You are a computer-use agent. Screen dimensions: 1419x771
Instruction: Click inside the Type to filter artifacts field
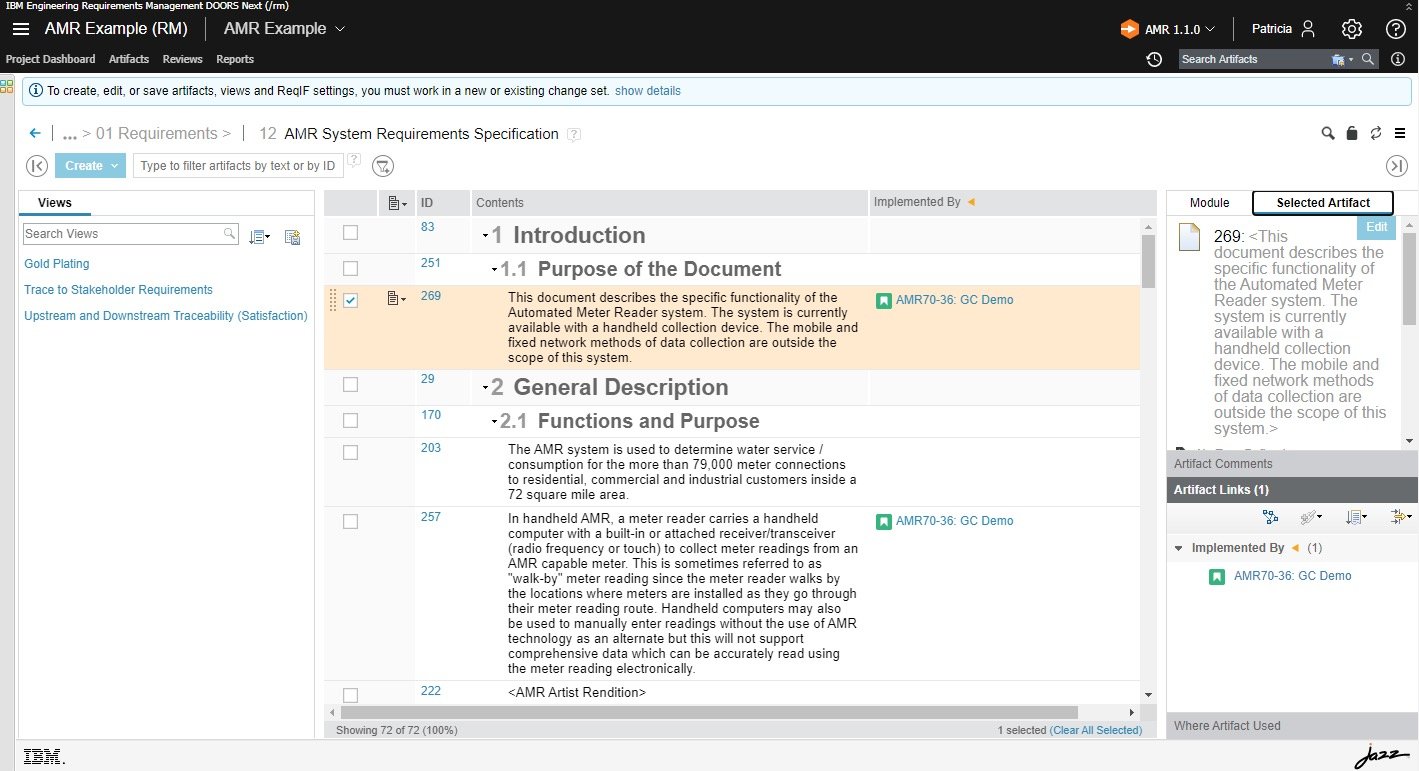tap(237, 165)
